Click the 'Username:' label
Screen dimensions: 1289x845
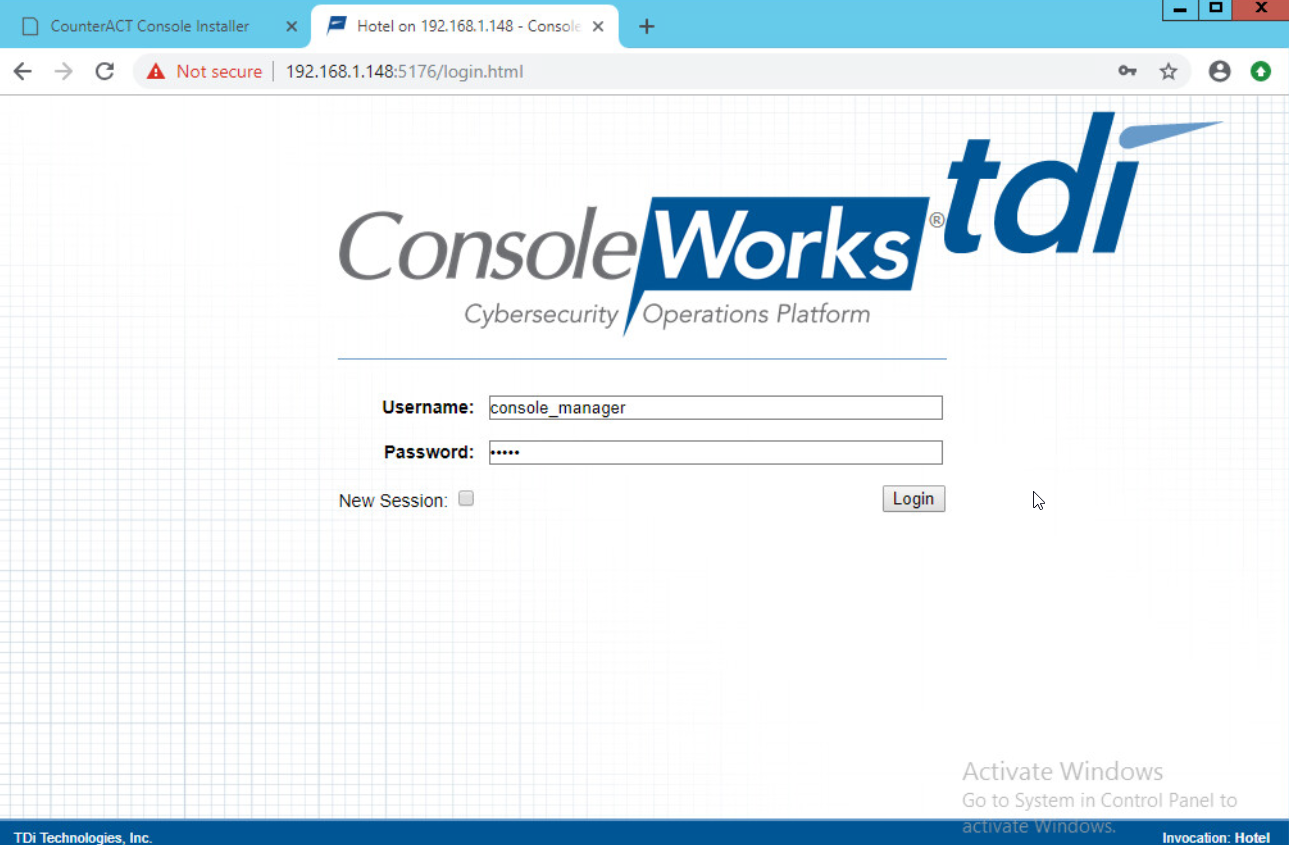coord(428,407)
